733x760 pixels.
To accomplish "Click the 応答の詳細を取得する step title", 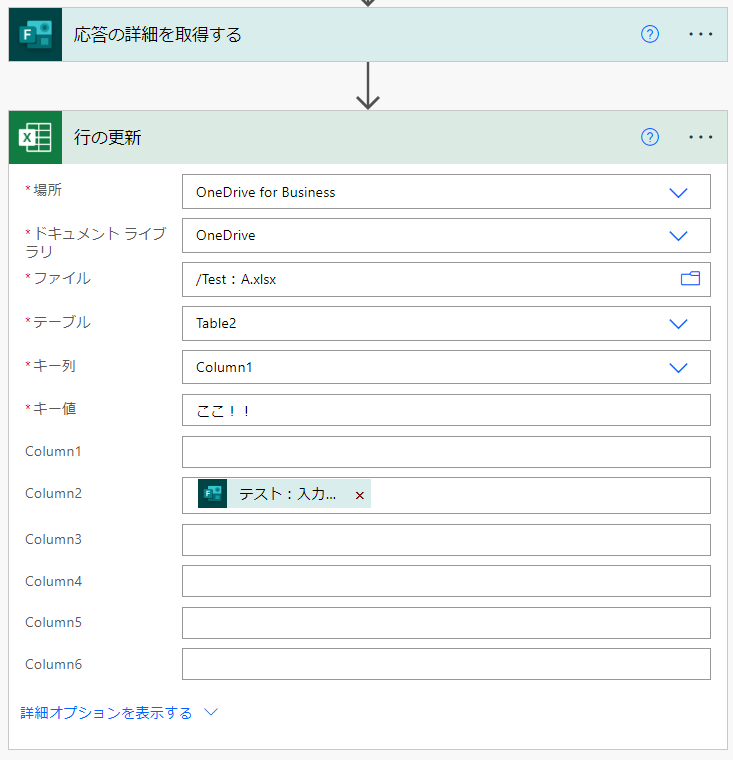I will click(x=158, y=35).
